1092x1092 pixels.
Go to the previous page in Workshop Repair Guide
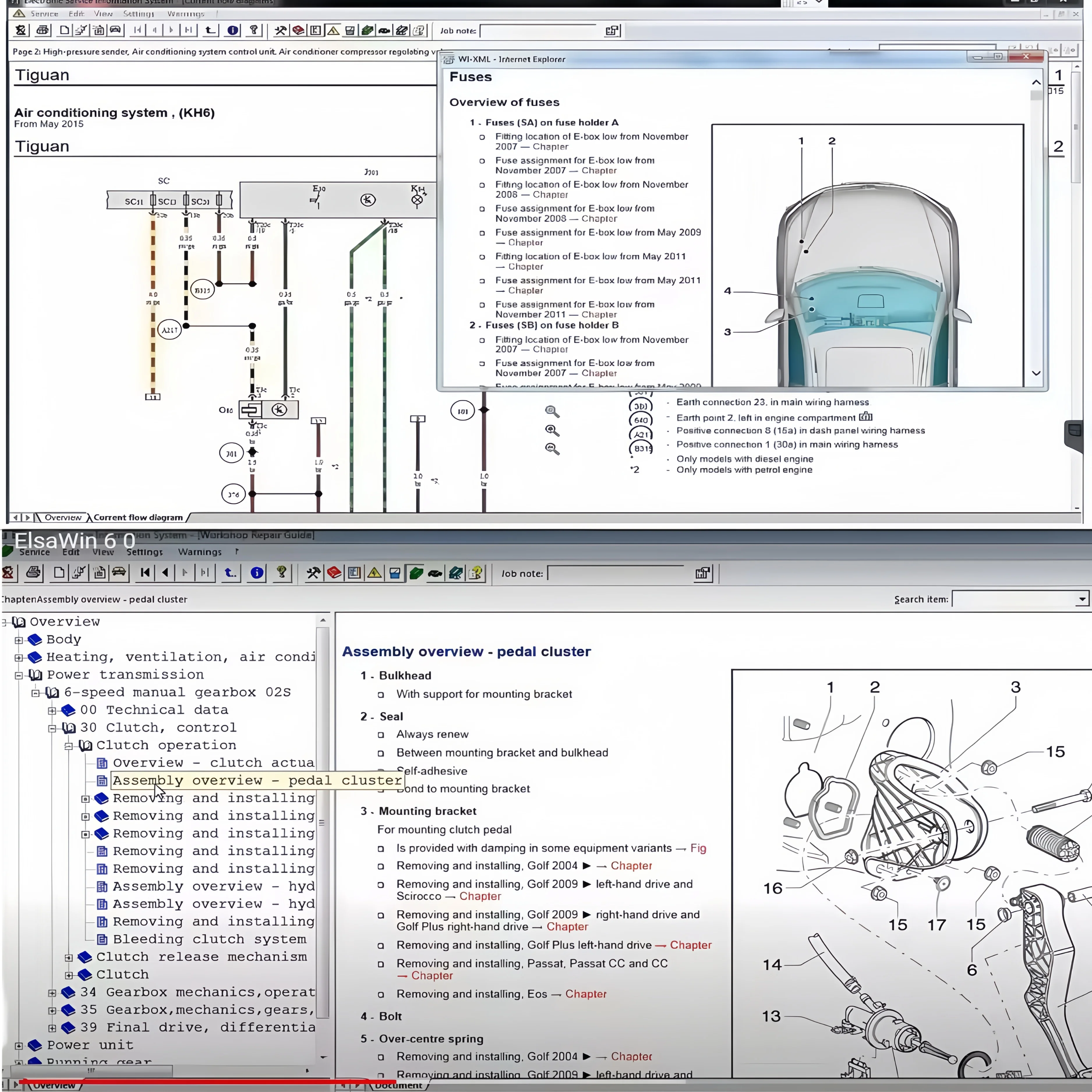165,572
